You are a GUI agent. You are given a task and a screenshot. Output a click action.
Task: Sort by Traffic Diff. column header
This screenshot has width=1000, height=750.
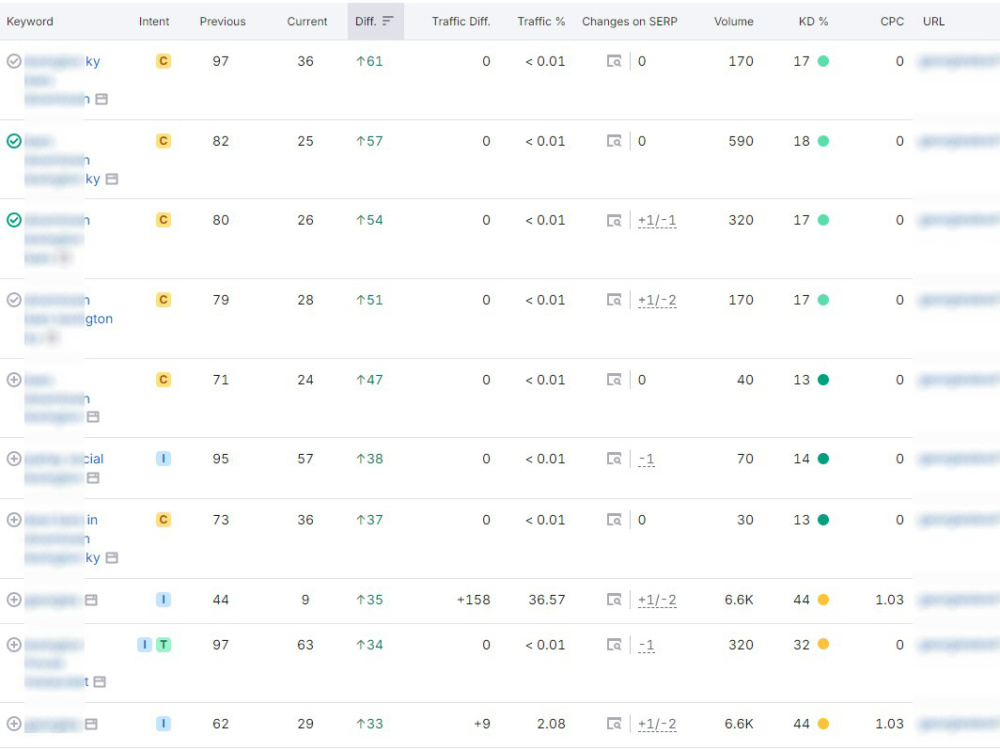460,21
